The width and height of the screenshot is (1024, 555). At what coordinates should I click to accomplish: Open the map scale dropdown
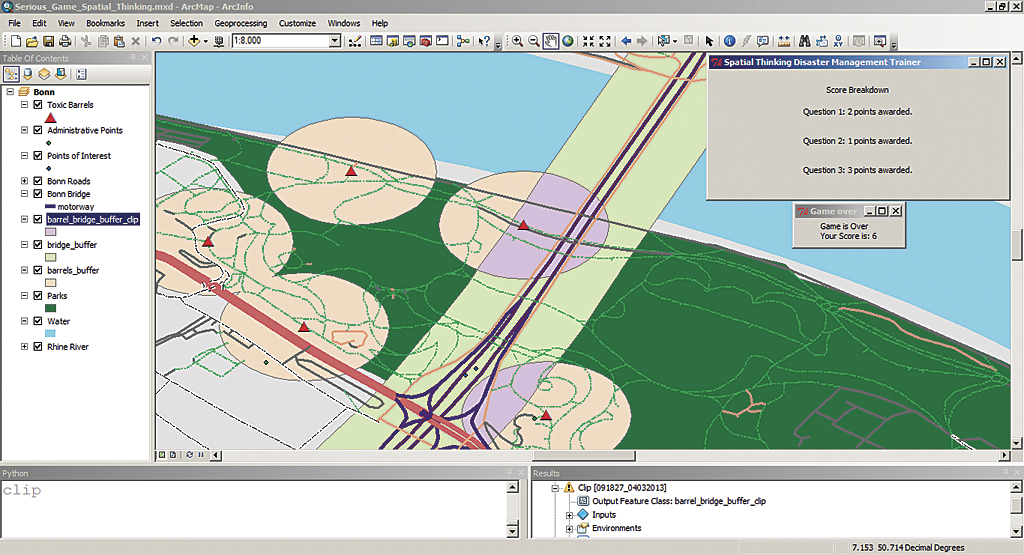[335, 42]
